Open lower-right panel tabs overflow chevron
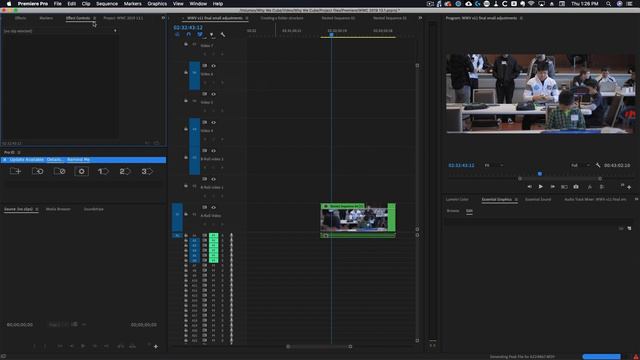640x360 pixels. click(x=636, y=199)
